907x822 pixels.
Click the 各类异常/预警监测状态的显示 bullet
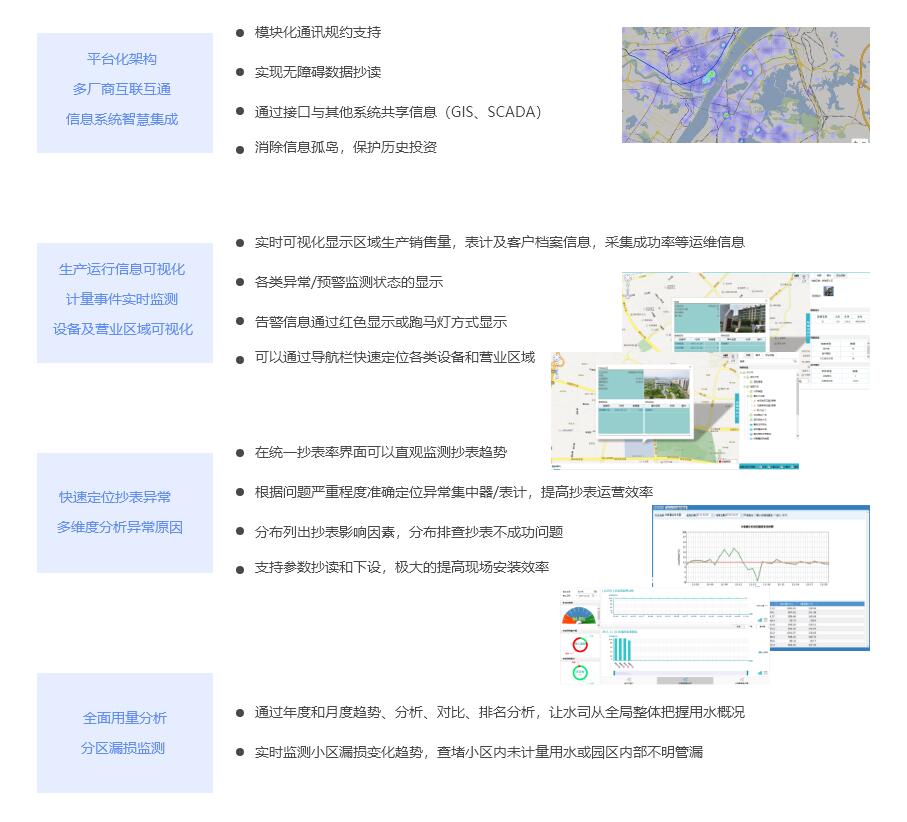(348, 282)
